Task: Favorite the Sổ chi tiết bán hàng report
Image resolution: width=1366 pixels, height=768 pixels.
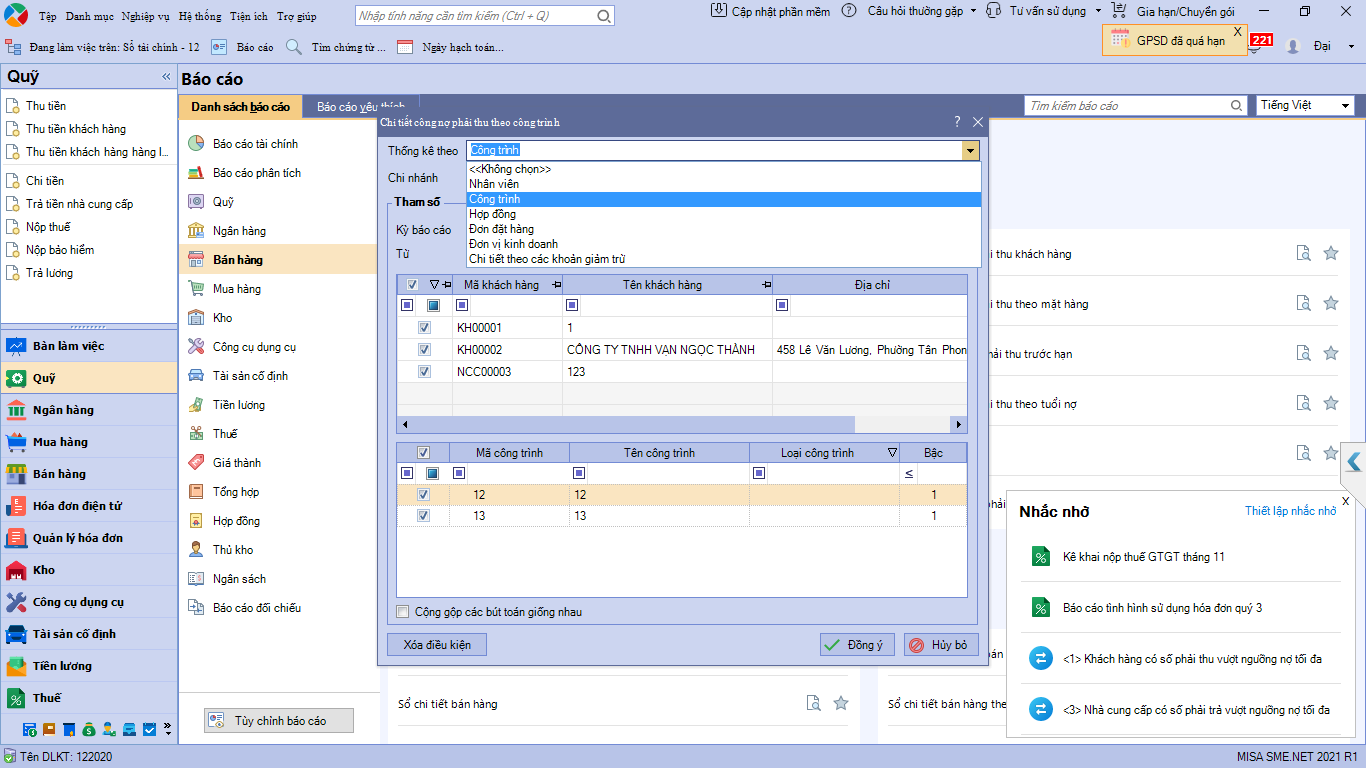Action: pos(841,703)
